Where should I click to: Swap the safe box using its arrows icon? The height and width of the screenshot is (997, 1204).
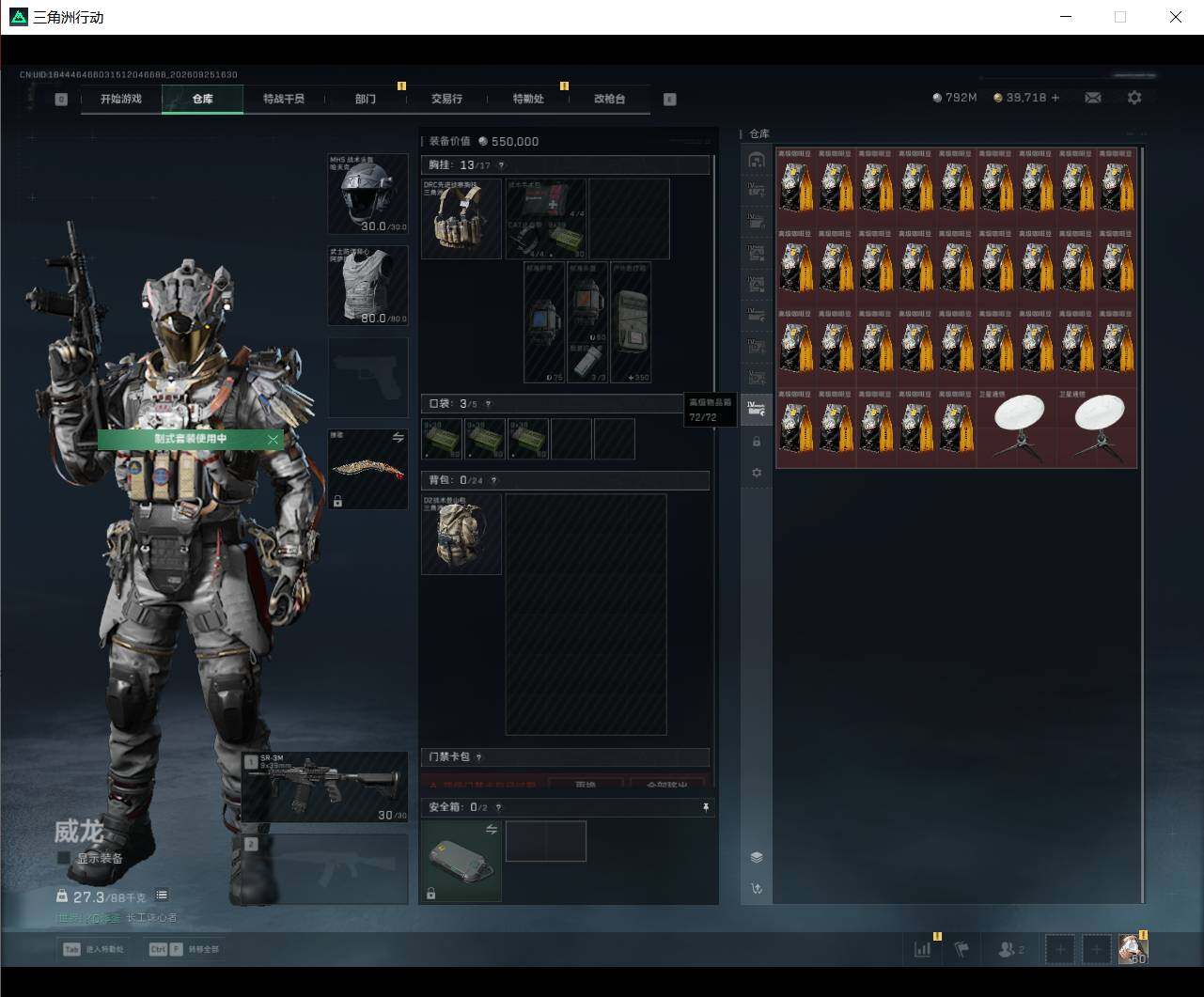(491, 829)
